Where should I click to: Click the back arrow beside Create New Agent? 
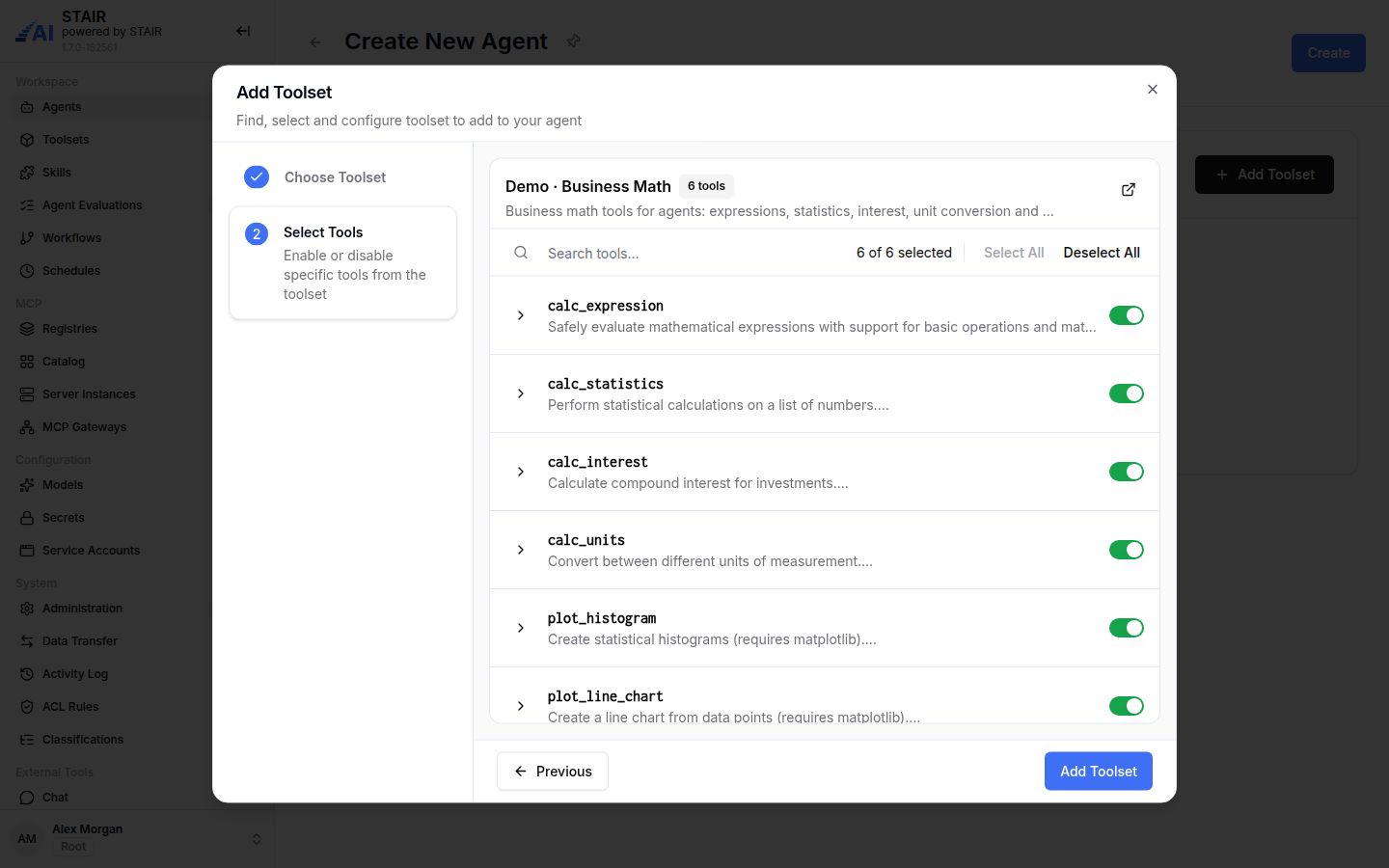coord(315,42)
